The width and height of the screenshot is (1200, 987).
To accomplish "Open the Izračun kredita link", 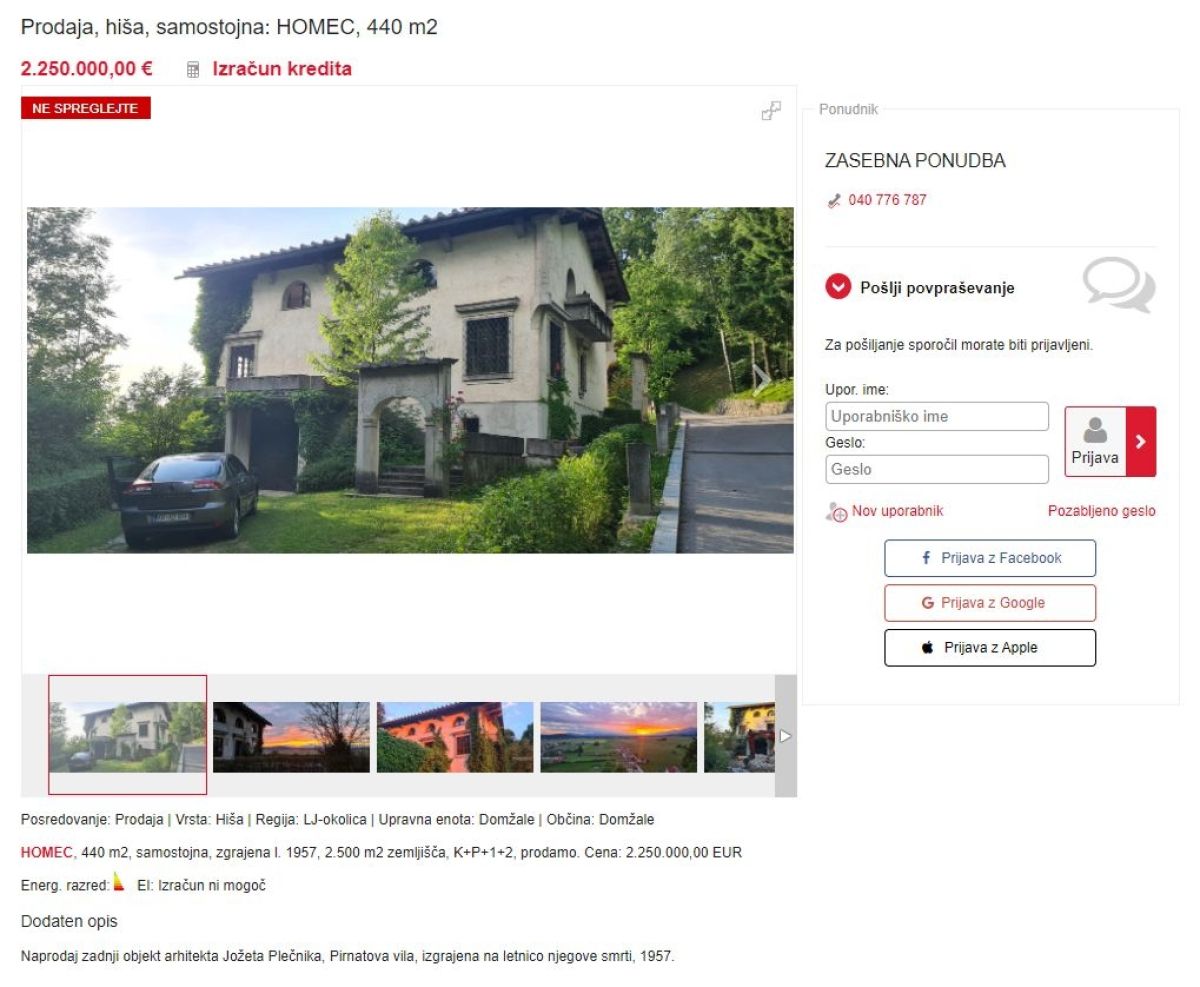I will (x=282, y=70).
